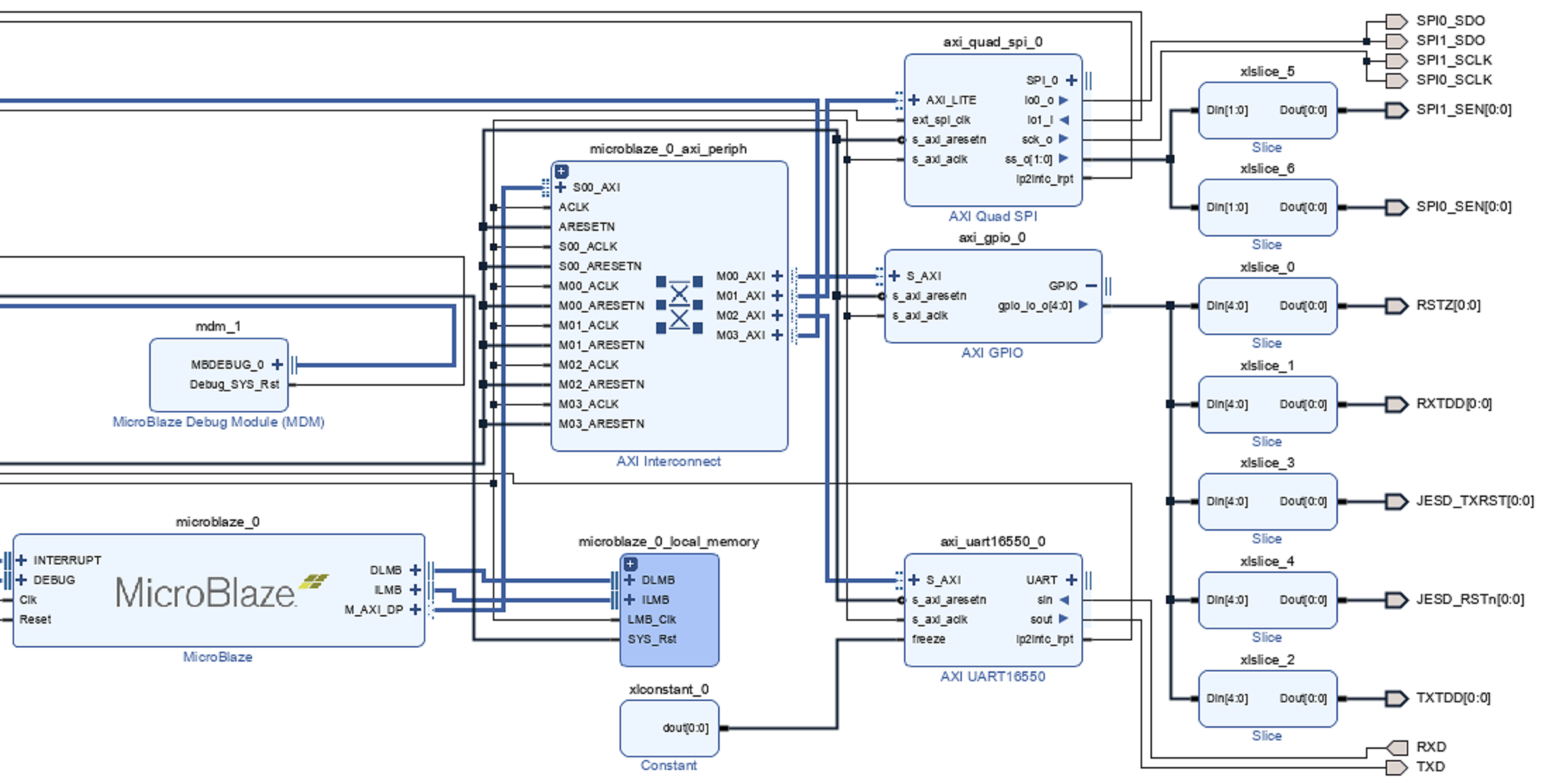The width and height of the screenshot is (1542, 784).
Task: Select the TXD output port icon
Action: click(1396, 767)
